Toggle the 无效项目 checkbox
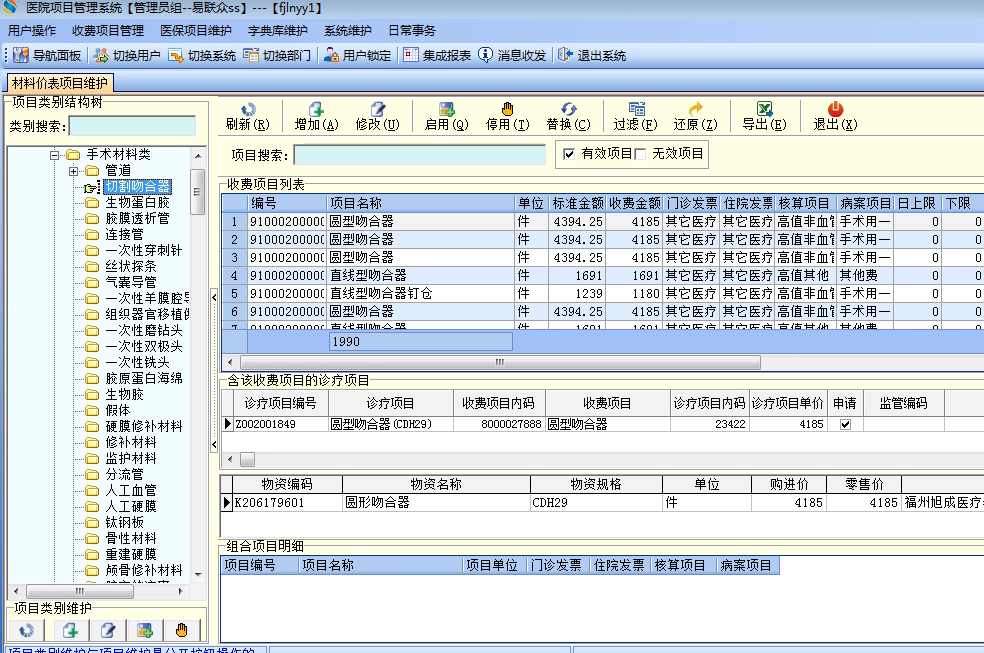Image resolution: width=984 pixels, height=653 pixels. pos(640,154)
